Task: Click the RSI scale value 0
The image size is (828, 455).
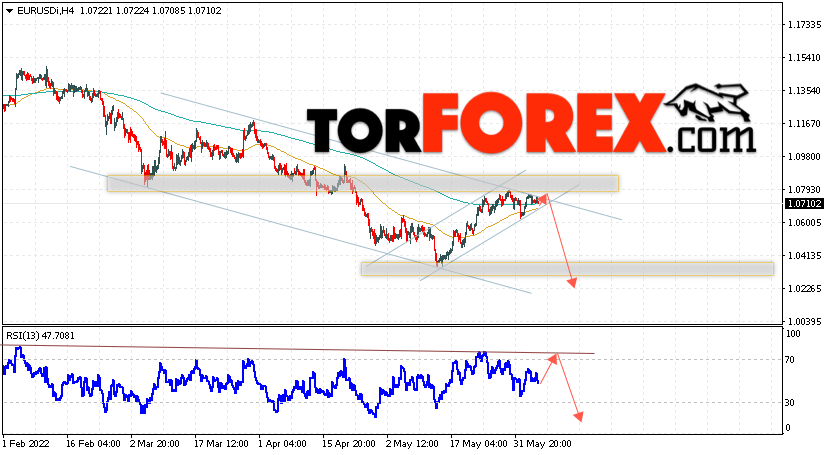Action: pyautogui.click(x=788, y=428)
